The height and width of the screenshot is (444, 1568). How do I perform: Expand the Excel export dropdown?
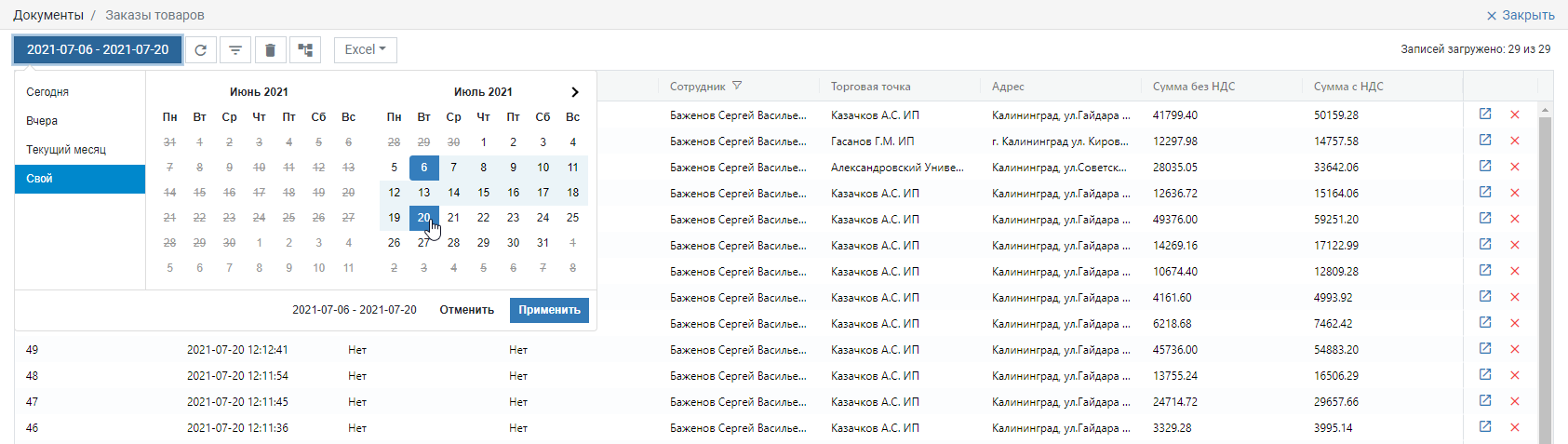click(x=366, y=50)
